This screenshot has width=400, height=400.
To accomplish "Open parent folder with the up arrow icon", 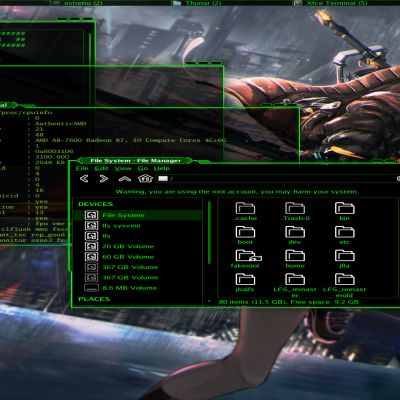I will pos(125,179).
